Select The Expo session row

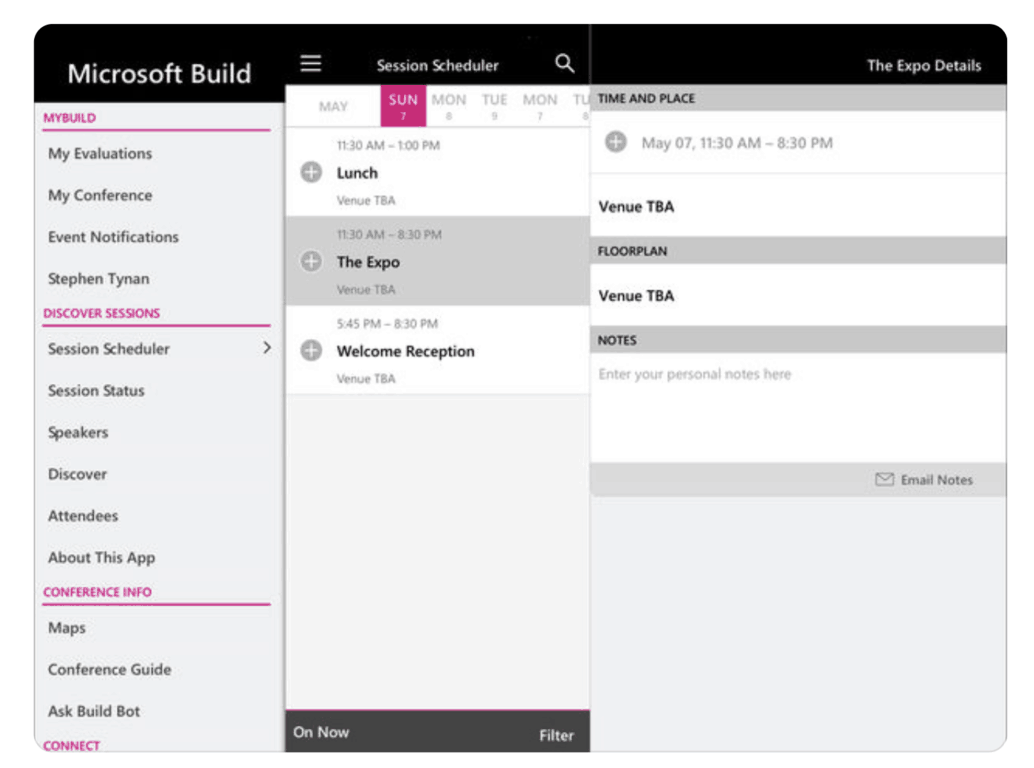(x=438, y=261)
